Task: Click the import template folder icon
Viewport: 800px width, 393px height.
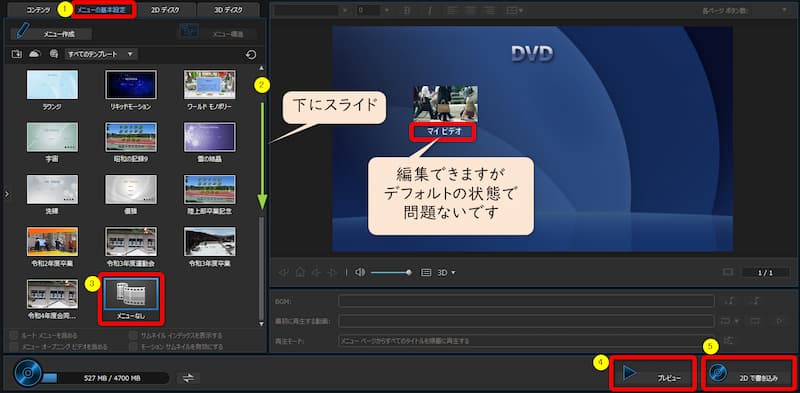Action: click(x=17, y=54)
